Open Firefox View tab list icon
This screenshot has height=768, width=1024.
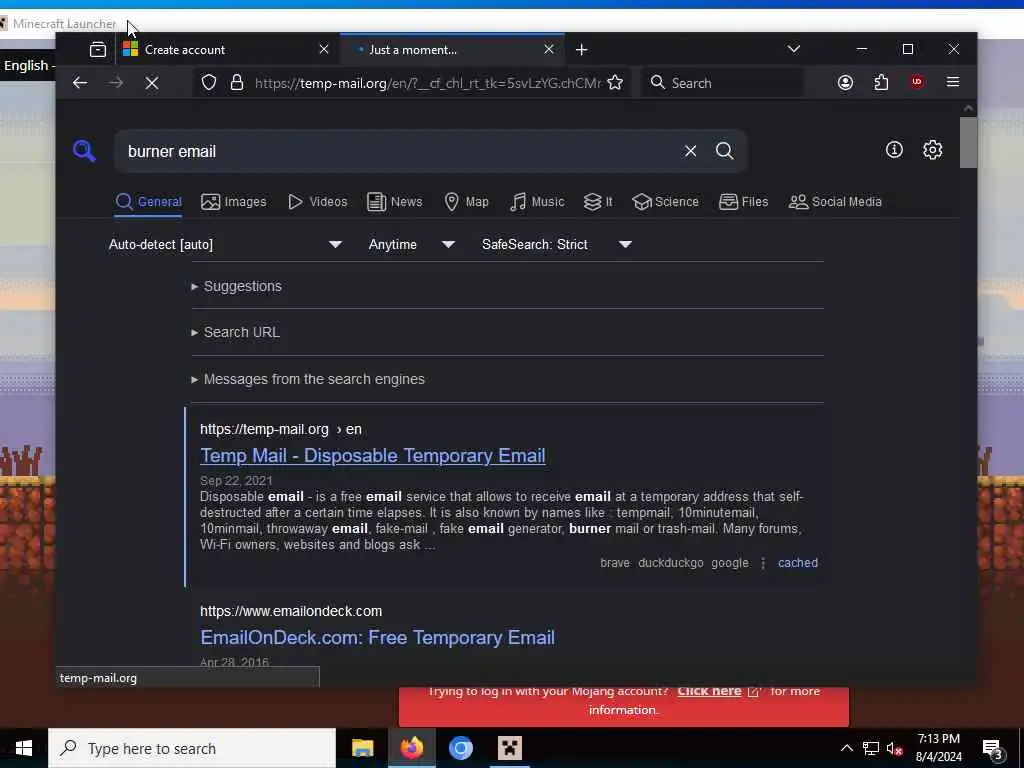[98, 50]
